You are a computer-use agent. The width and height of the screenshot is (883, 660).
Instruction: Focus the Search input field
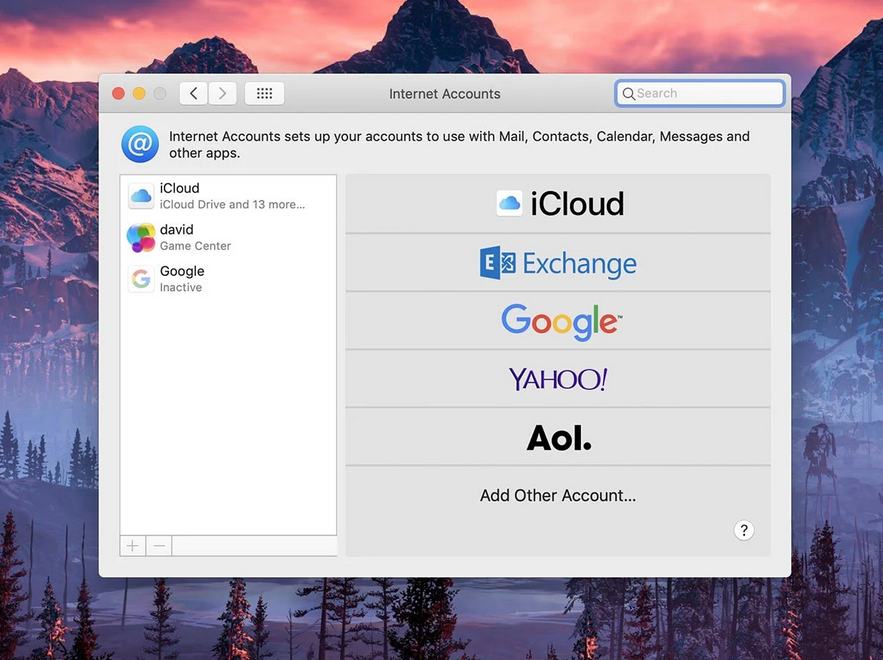click(x=700, y=93)
